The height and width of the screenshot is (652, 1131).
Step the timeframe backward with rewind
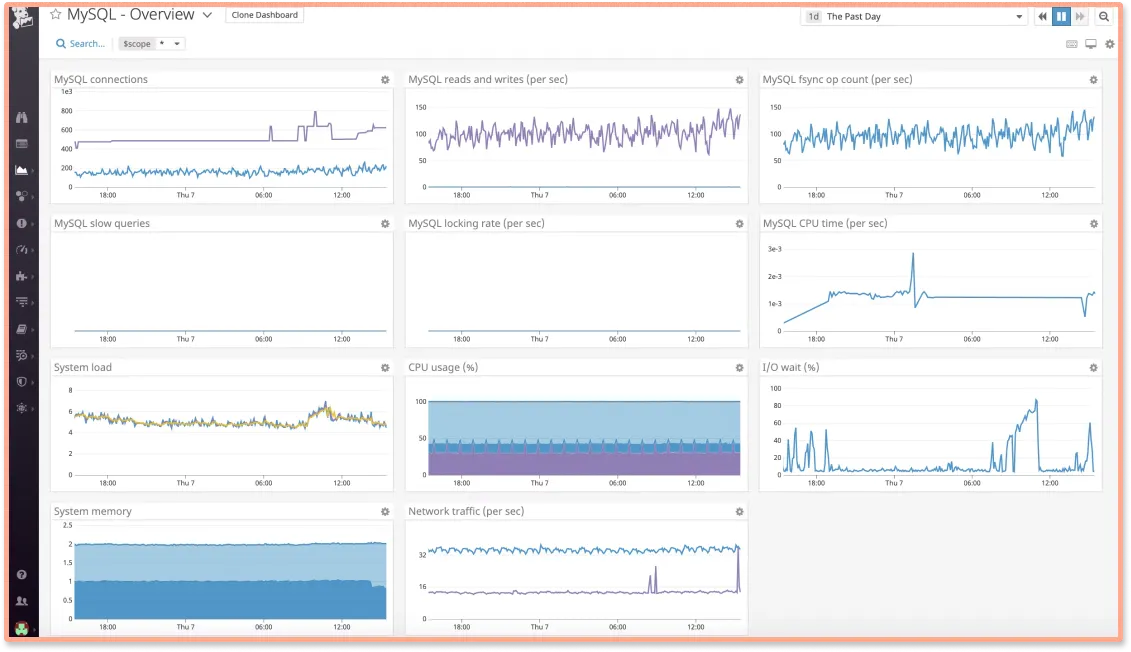click(1042, 17)
